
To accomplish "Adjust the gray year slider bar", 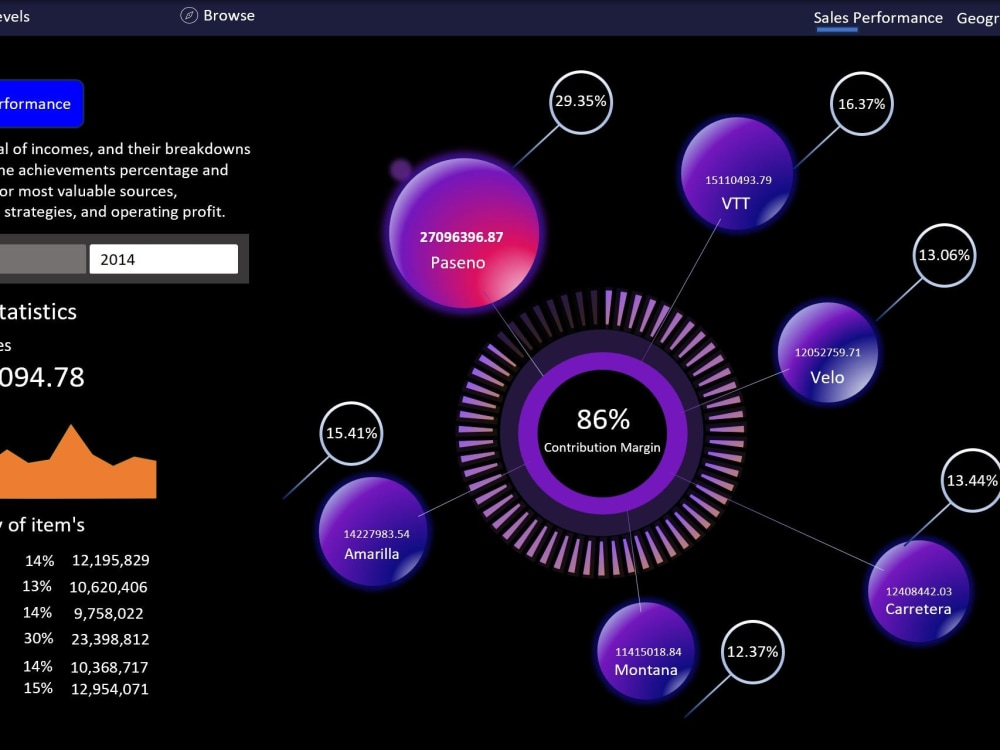I will tap(45, 258).
